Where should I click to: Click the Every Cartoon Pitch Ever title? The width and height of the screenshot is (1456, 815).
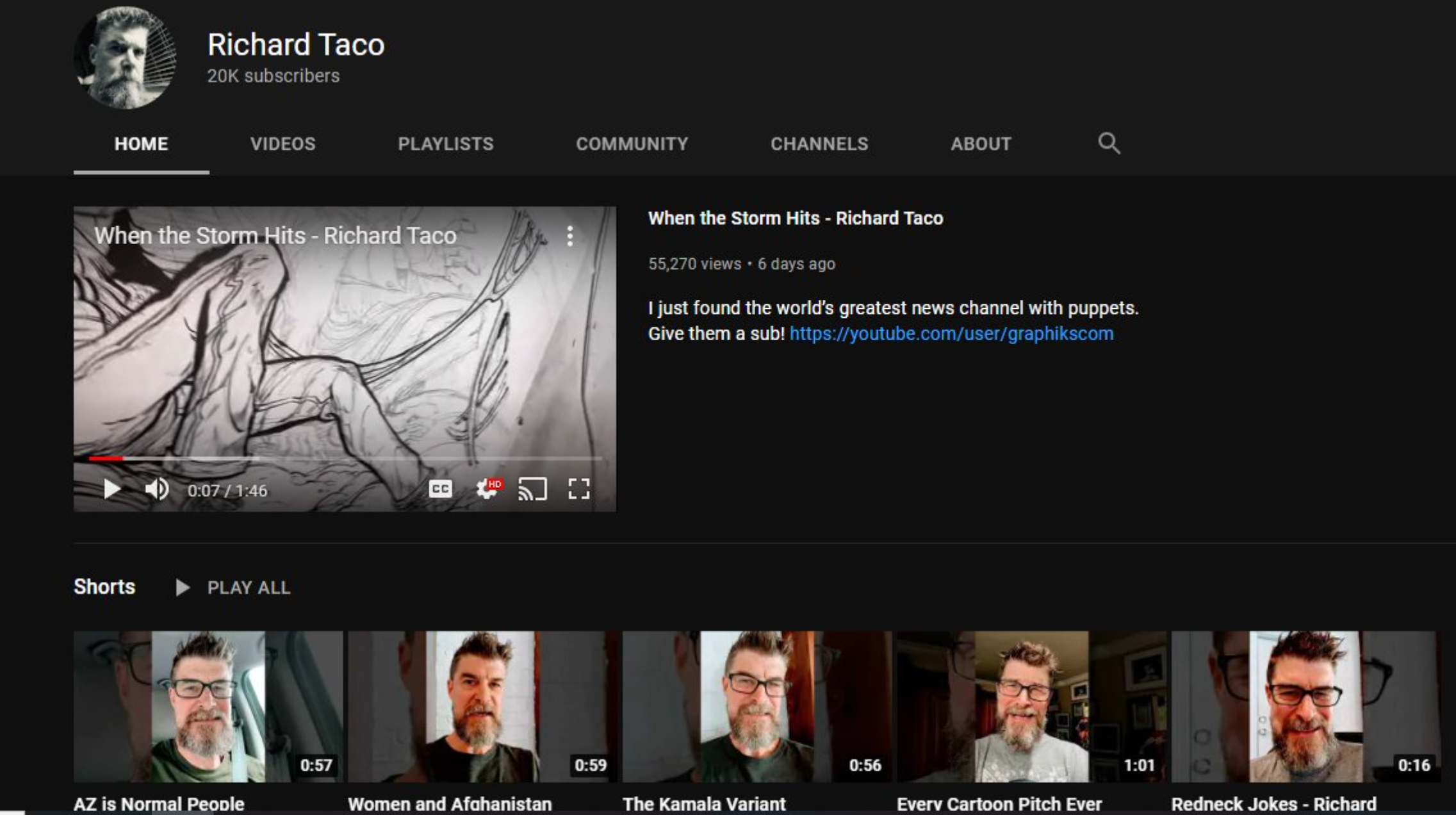999,804
